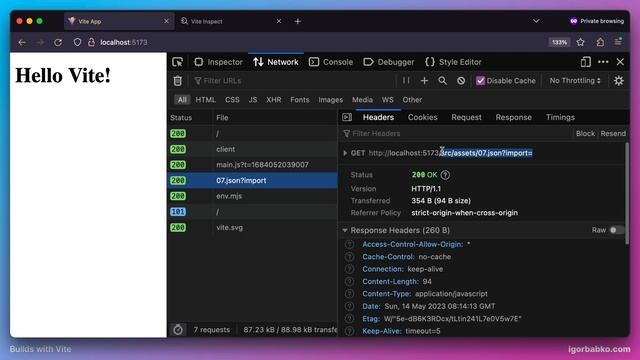The image size is (640, 360).
Task: Open the browser hamburger menu
Action: click(618, 42)
